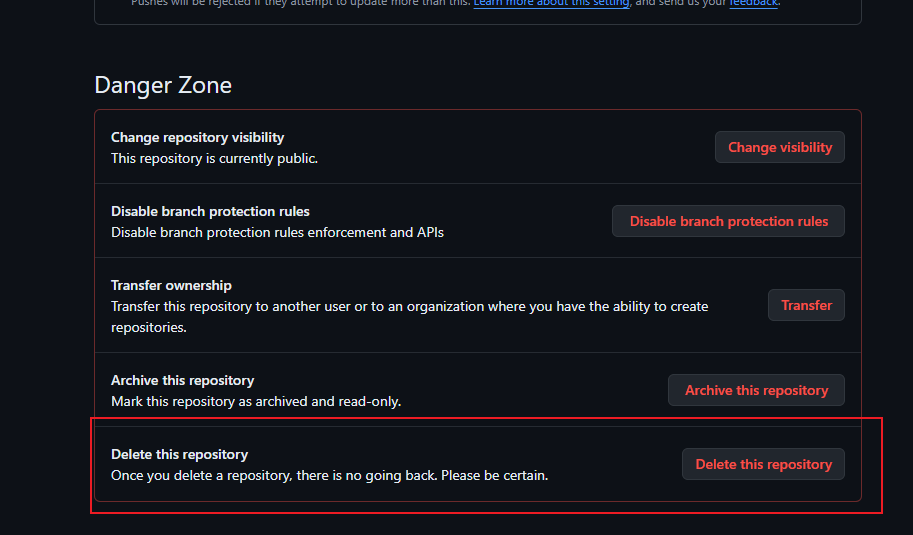This screenshot has width=913, height=535.
Task: Click the words 'and send us your'
Action: point(680,4)
